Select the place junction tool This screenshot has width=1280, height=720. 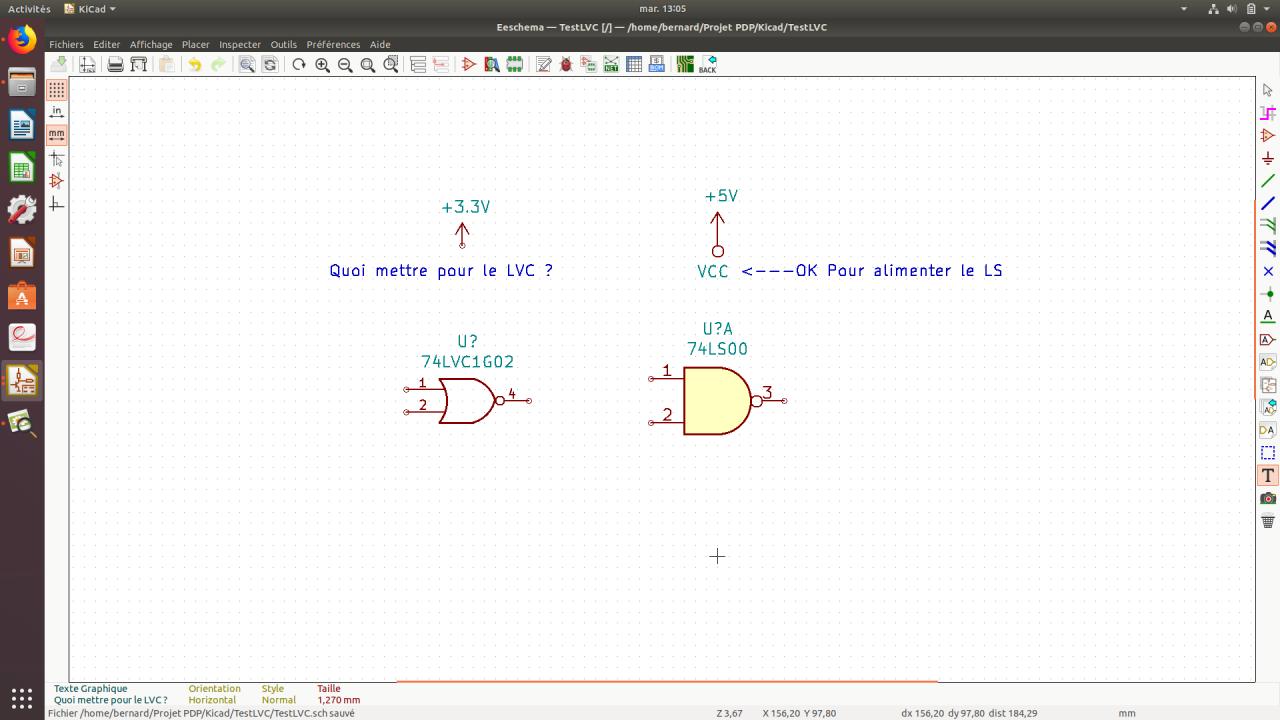pos(1268,294)
